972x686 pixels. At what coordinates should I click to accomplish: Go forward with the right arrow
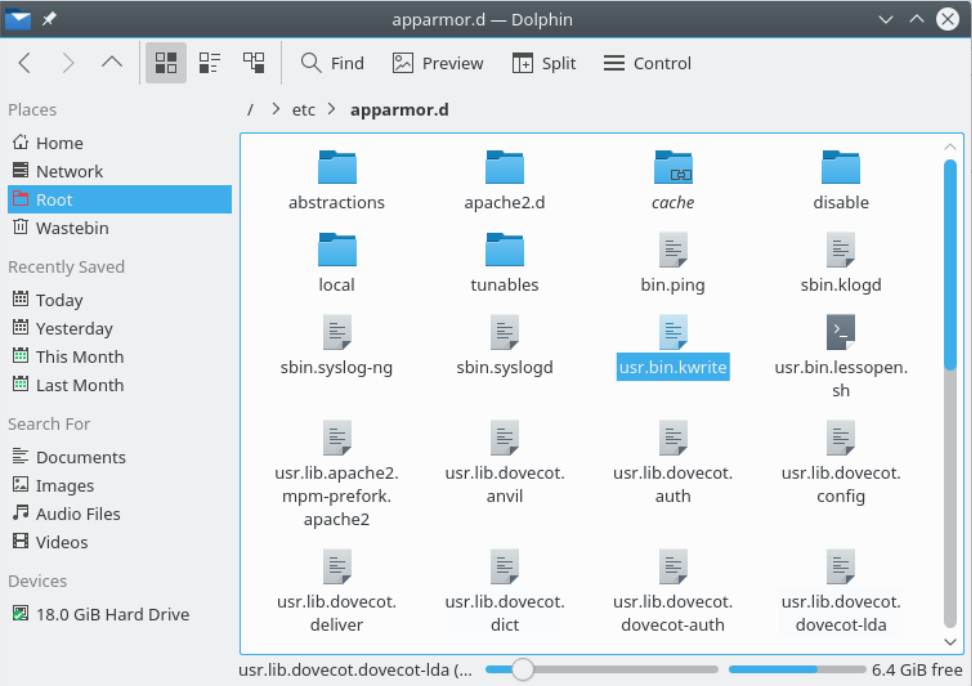tap(68, 63)
